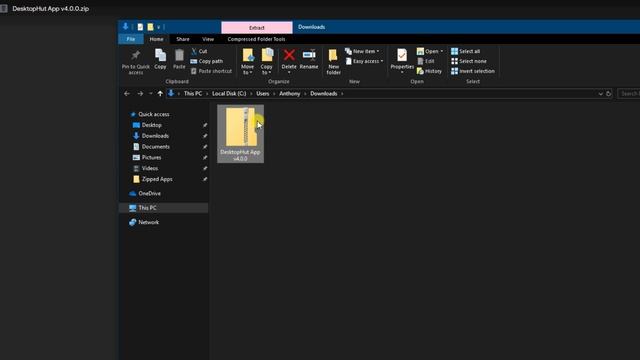Open Documents in navigation pane
This screenshot has height=360, width=640.
156,147
